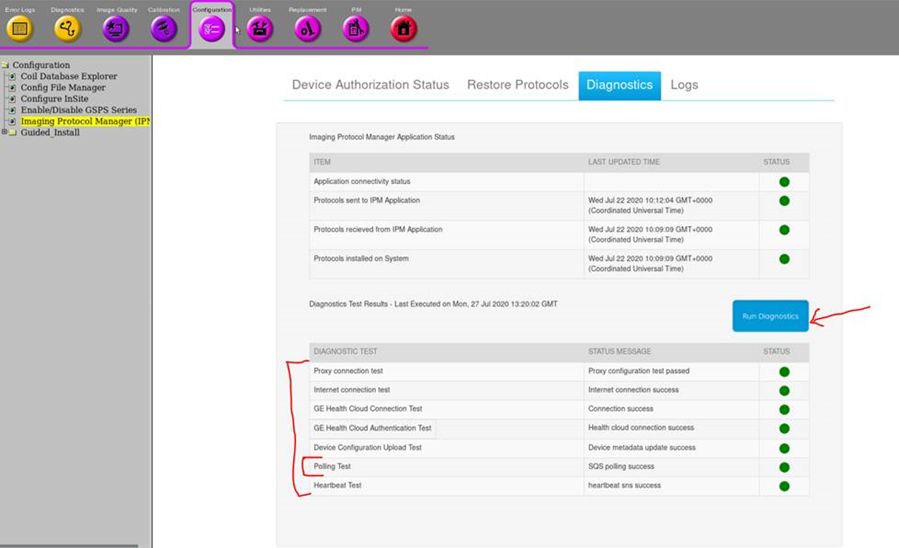
Task: Click 'Internet connection success' message
Action: point(634,390)
